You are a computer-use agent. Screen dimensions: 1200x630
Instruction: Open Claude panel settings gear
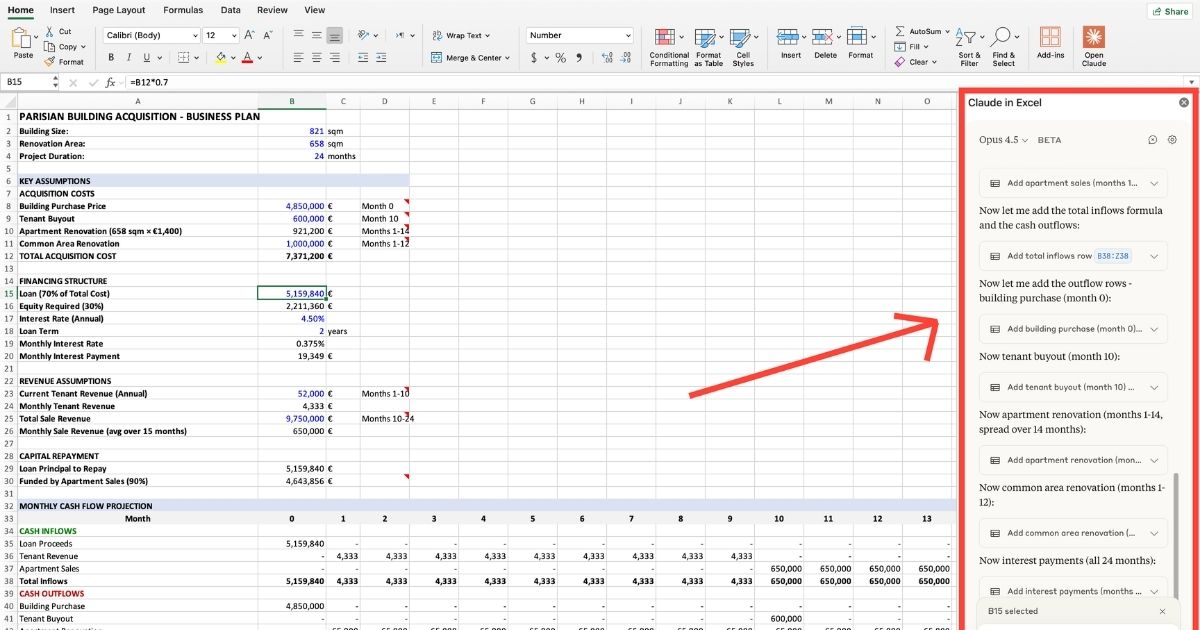[1172, 140]
